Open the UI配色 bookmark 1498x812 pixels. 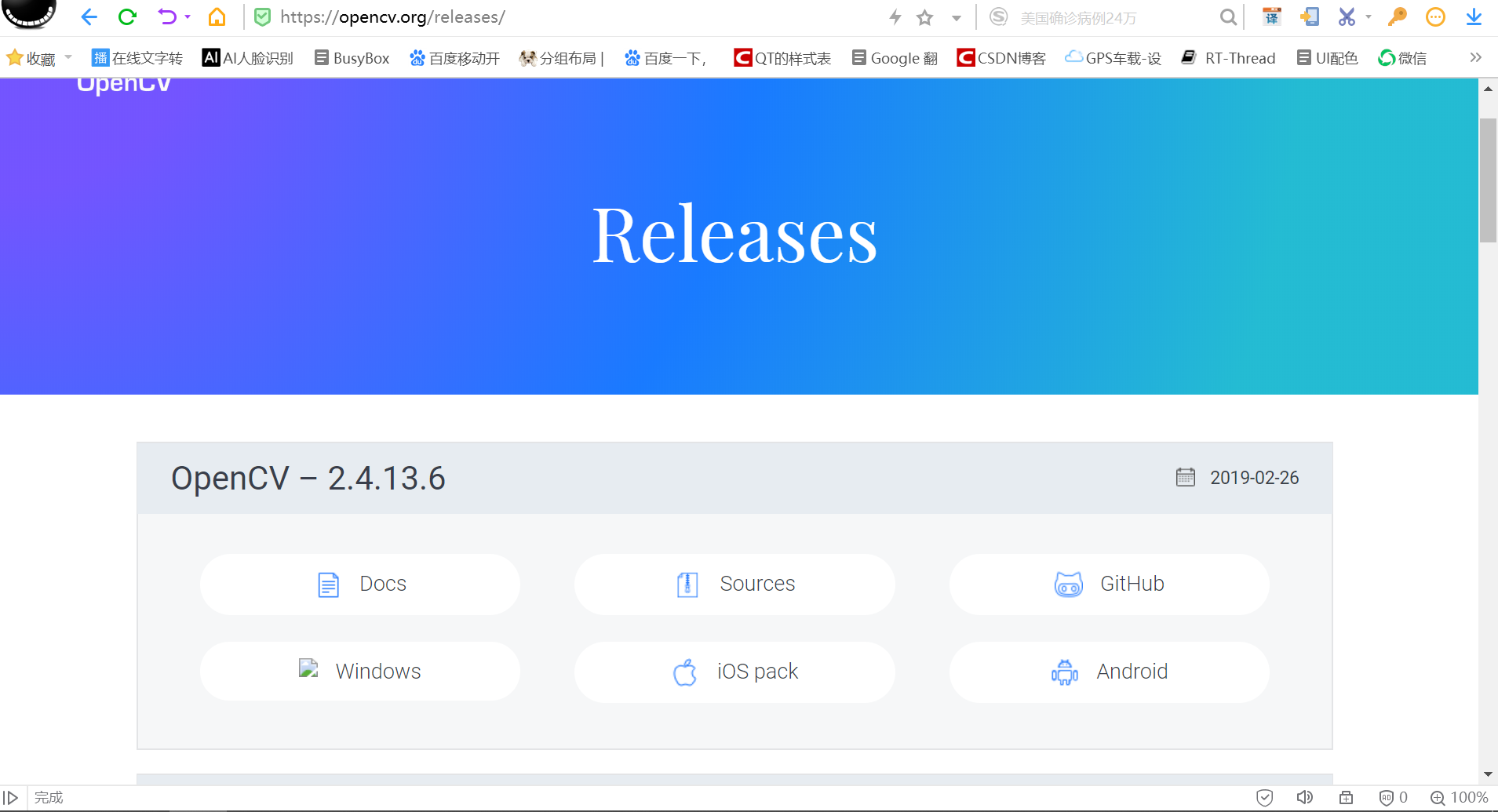(x=1327, y=58)
